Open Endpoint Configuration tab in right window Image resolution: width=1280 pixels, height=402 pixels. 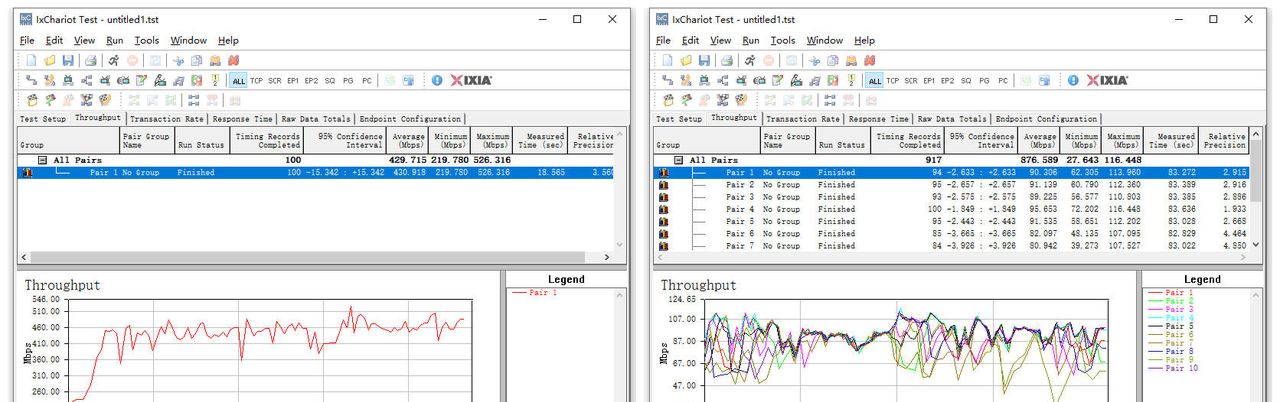pyautogui.click(x=1046, y=119)
